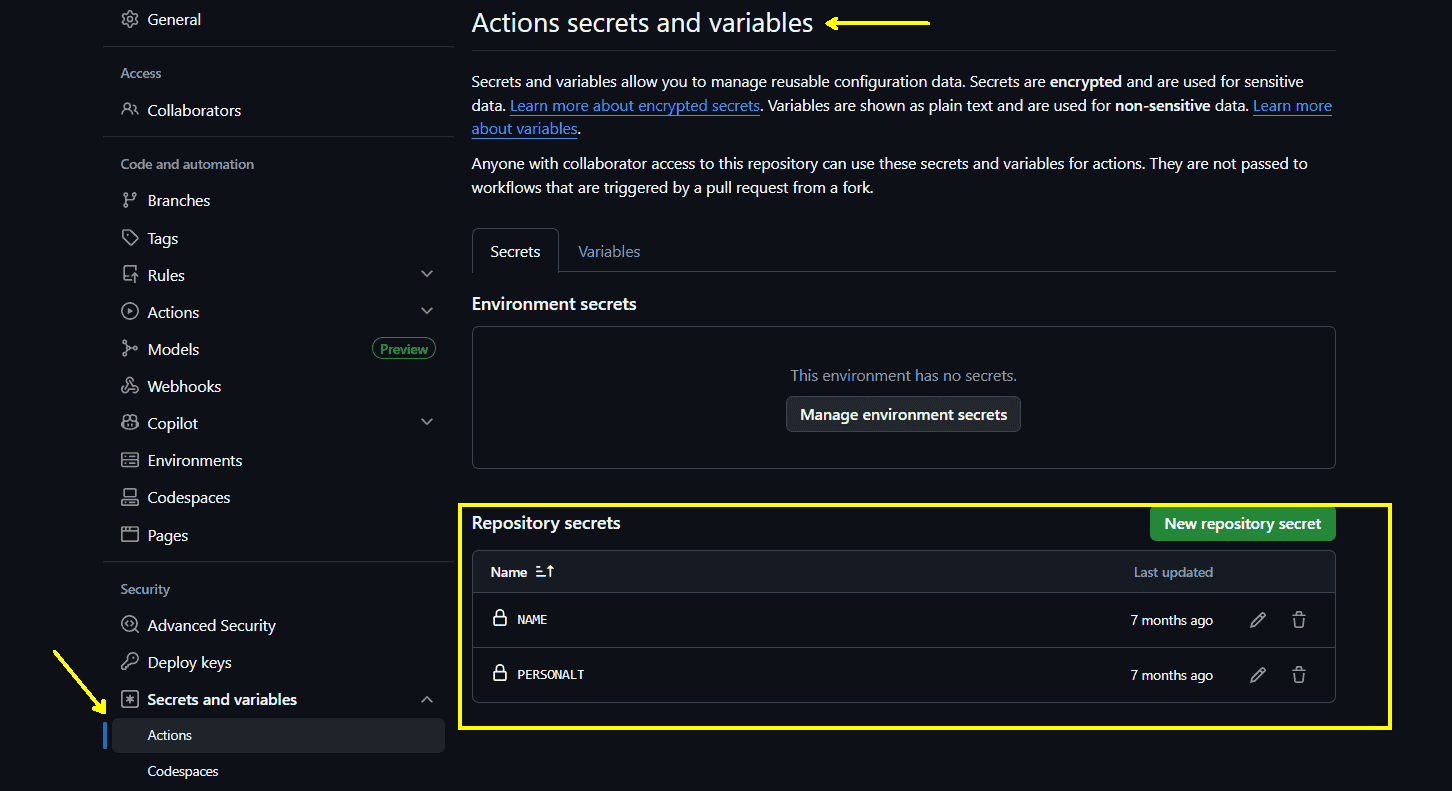This screenshot has height=791, width=1452.
Task: Expand the Copilot section chevron
Action: pyautogui.click(x=427, y=422)
